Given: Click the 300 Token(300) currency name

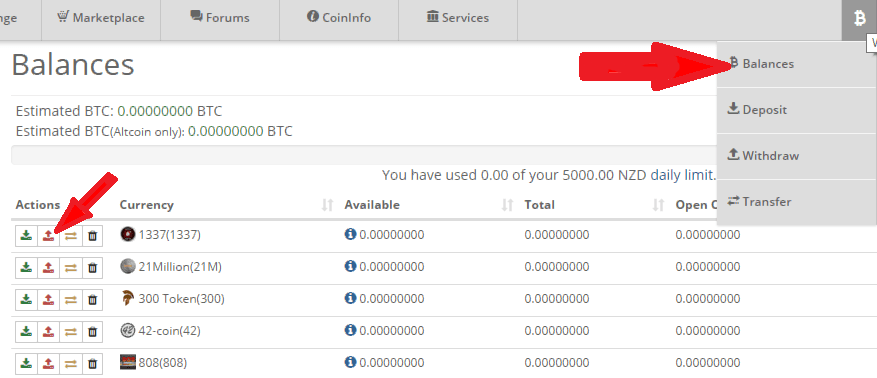Looking at the screenshot, I should point(181,299).
